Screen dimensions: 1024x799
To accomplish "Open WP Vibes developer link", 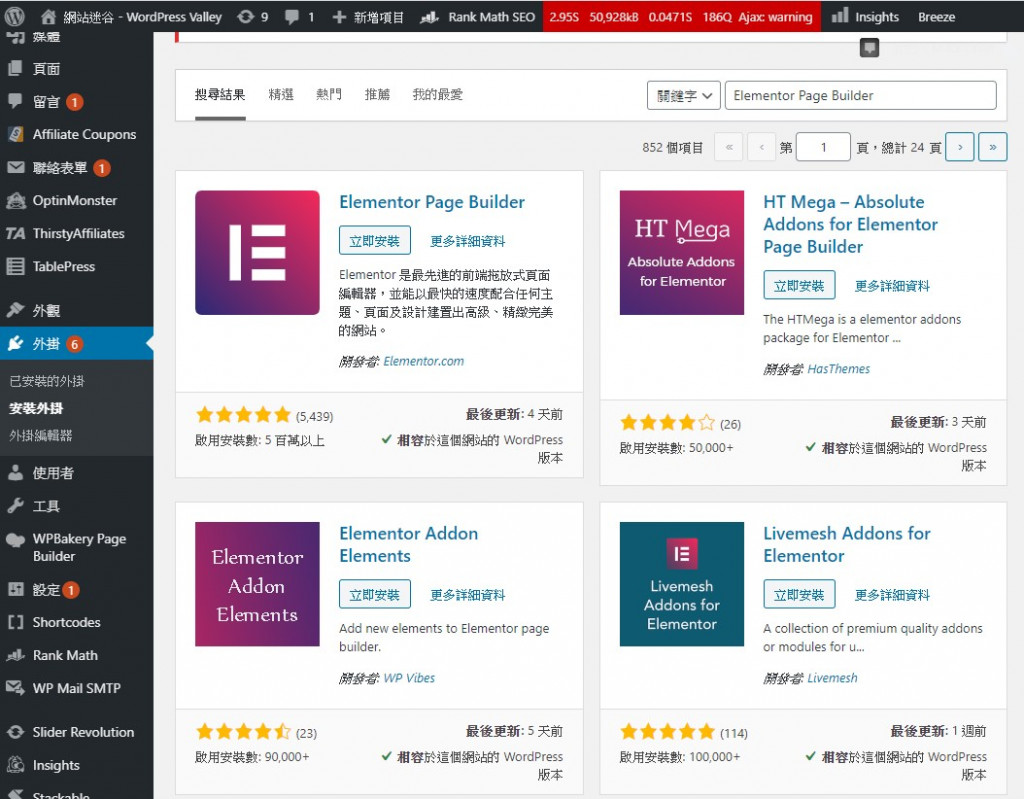I will [x=409, y=678].
